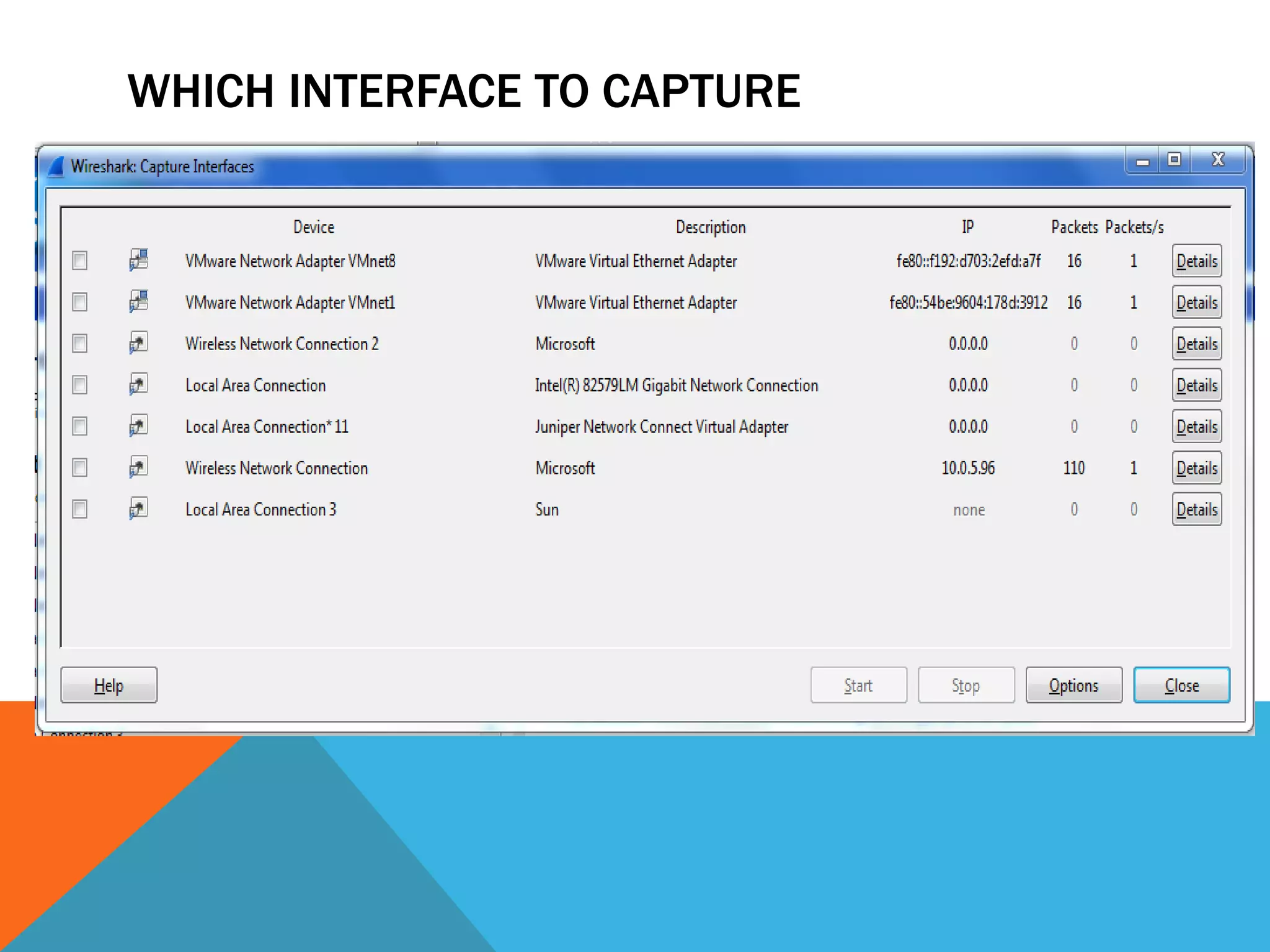The image size is (1270, 952).
Task: Check the VMware Network Adapter VMnet8 checkbox
Action: tap(79, 261)
